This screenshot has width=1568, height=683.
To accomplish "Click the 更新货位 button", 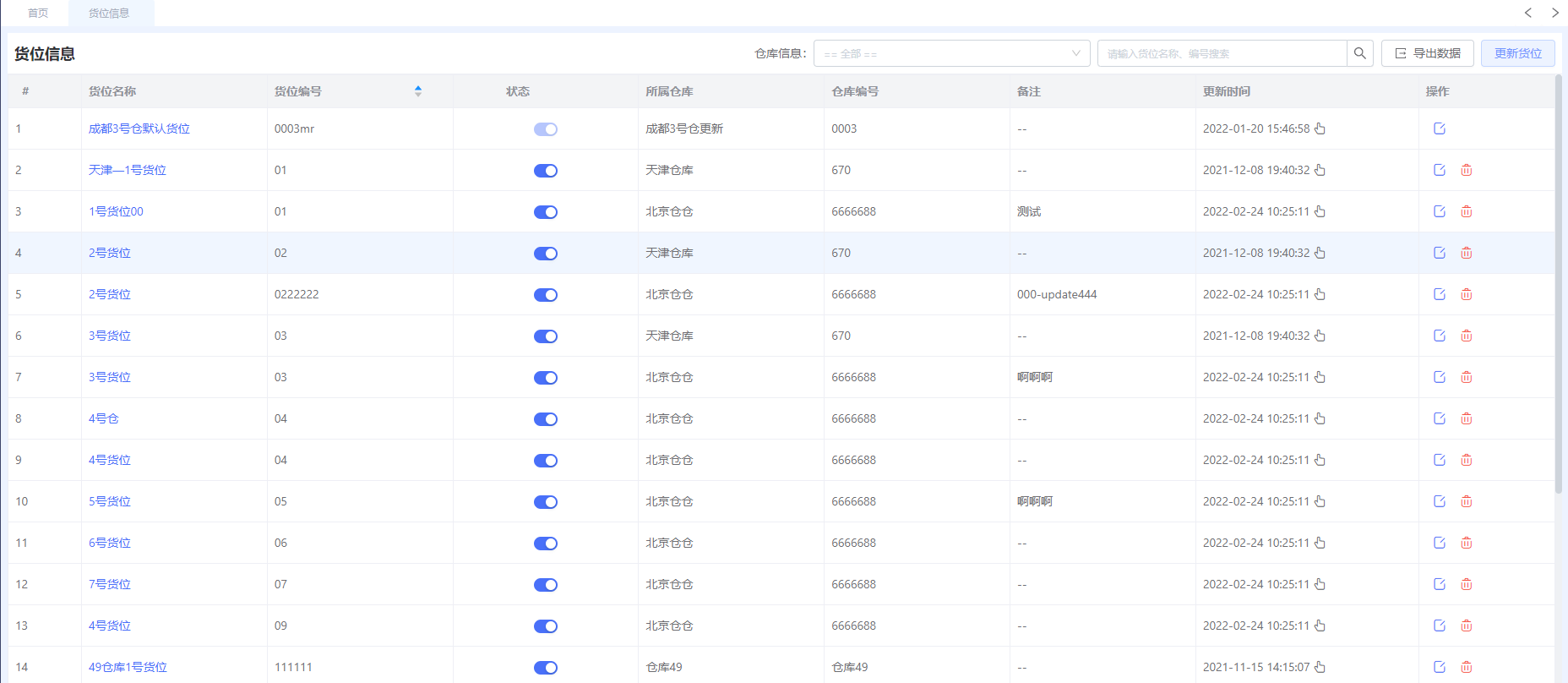I will (x=1518, y=53).
